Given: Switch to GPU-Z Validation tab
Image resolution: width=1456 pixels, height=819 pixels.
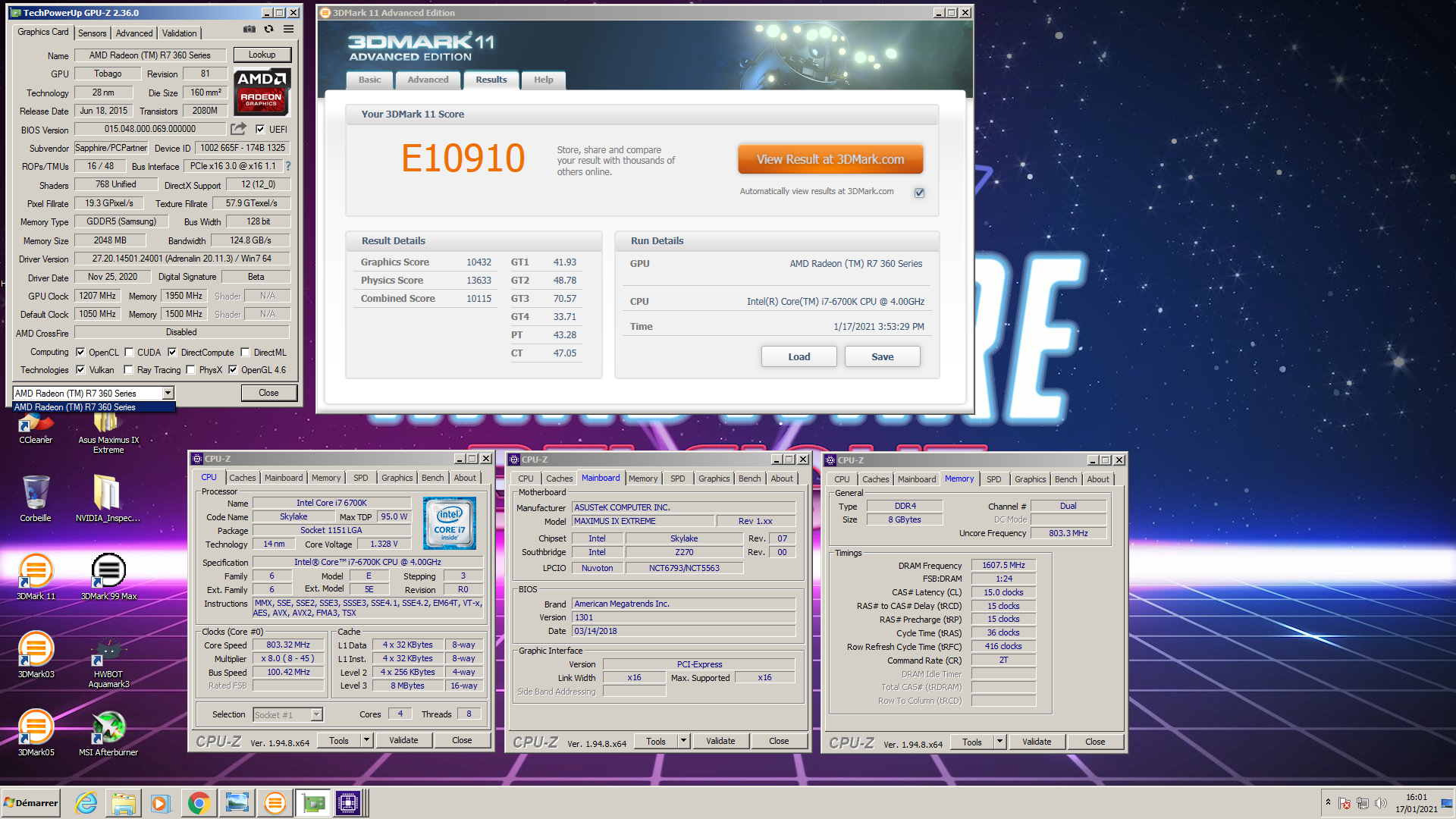Looking at the screenshot, I should [x=179, y=33].
